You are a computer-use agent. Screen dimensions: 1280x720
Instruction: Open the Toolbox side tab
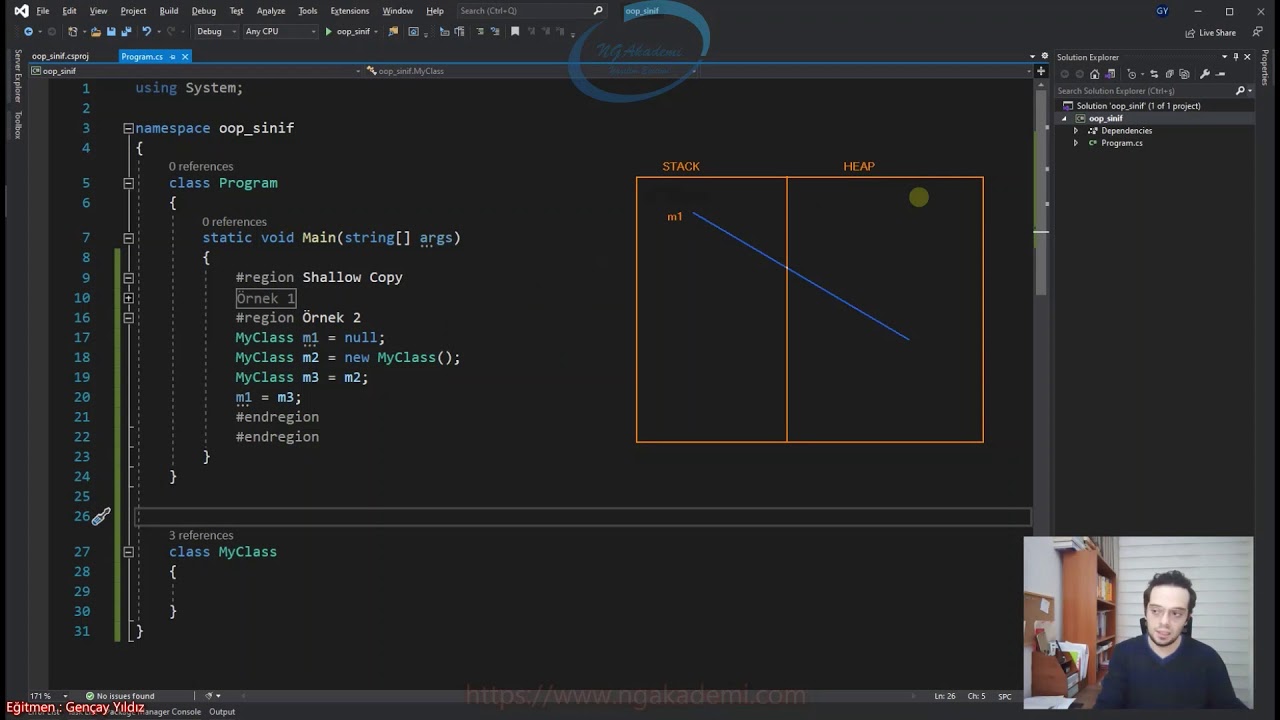17,125
